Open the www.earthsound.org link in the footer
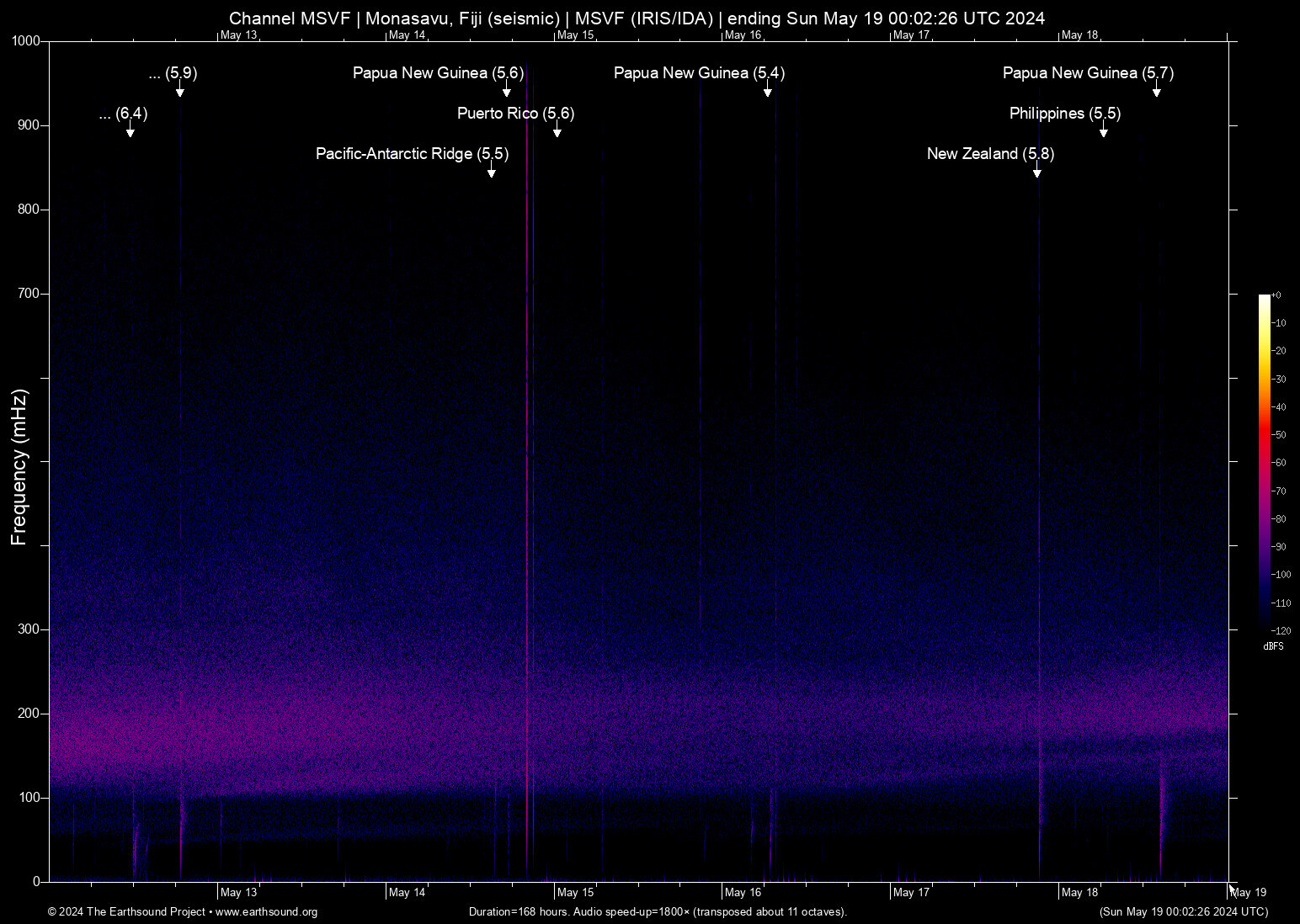 [x=266, y=912]
